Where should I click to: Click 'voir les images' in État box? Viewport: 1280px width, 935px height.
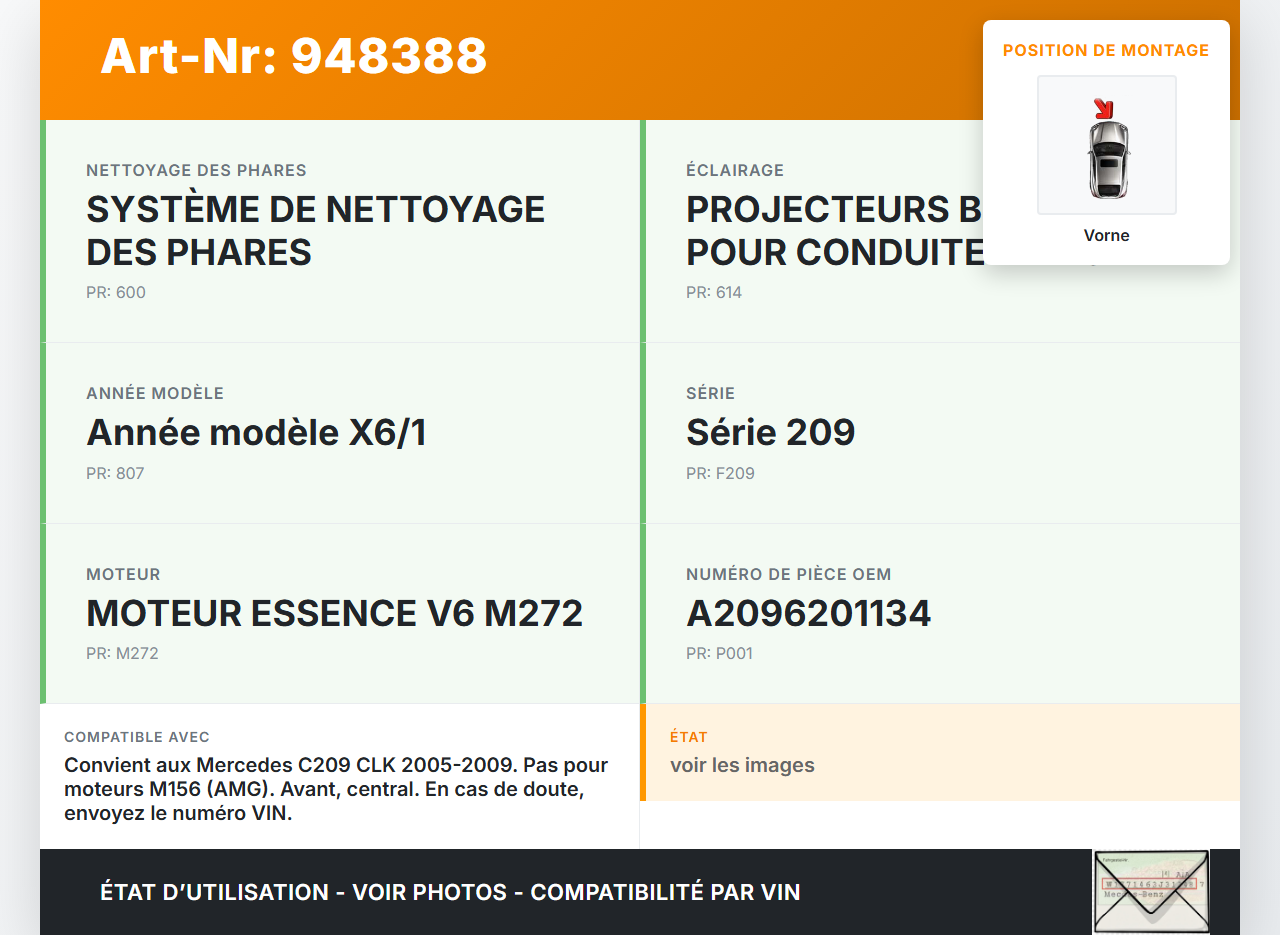pyautogui.click(x=742, y=765)
